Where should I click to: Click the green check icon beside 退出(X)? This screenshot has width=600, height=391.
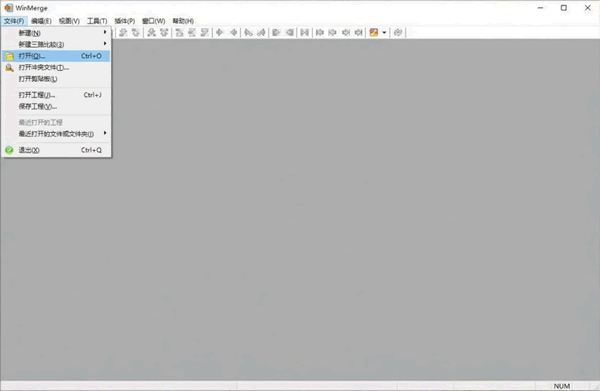coord(9,150)
